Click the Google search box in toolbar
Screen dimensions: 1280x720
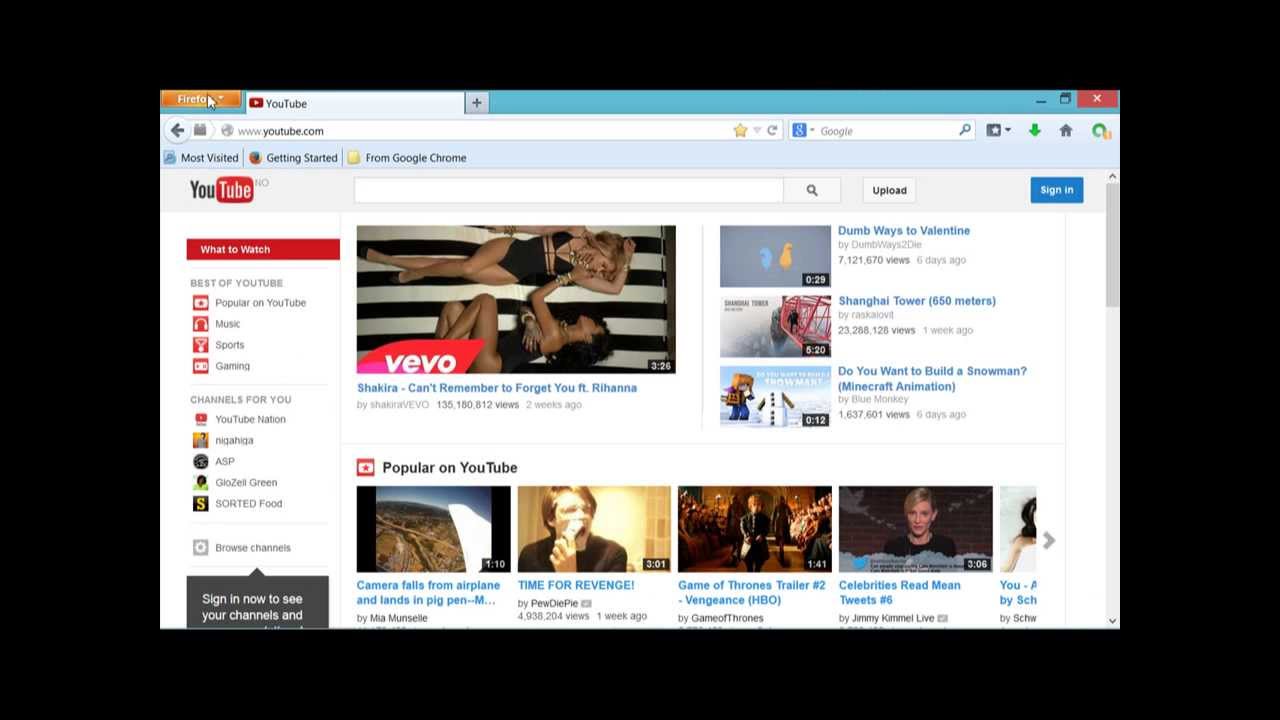[886, 131]
